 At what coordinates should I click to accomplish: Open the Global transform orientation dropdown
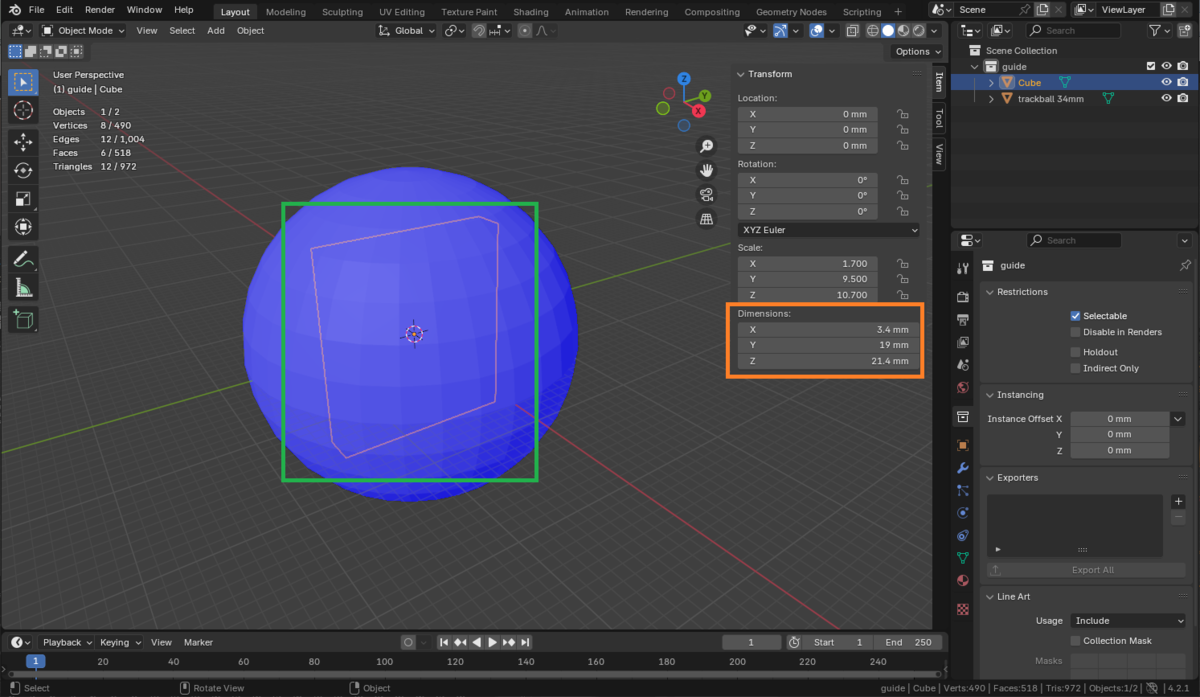click(x=408, y=31)
